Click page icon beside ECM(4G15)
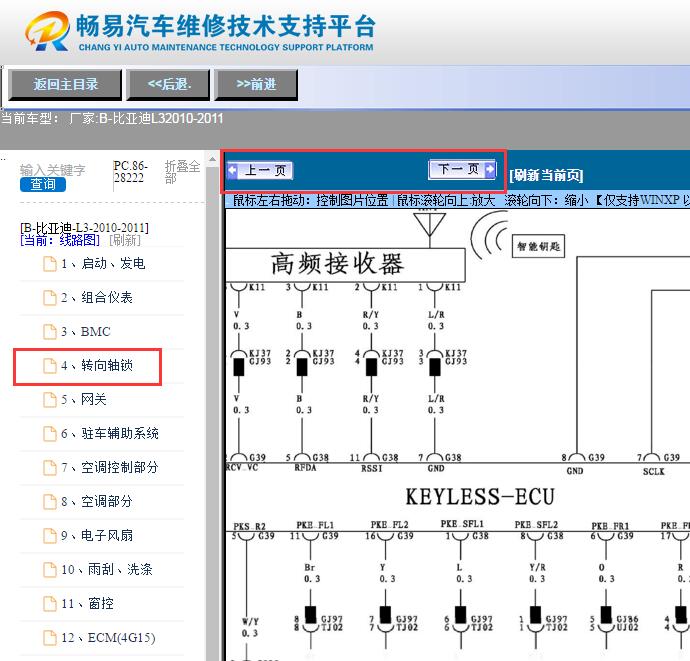690x661 pixels. tap(50, 638)
